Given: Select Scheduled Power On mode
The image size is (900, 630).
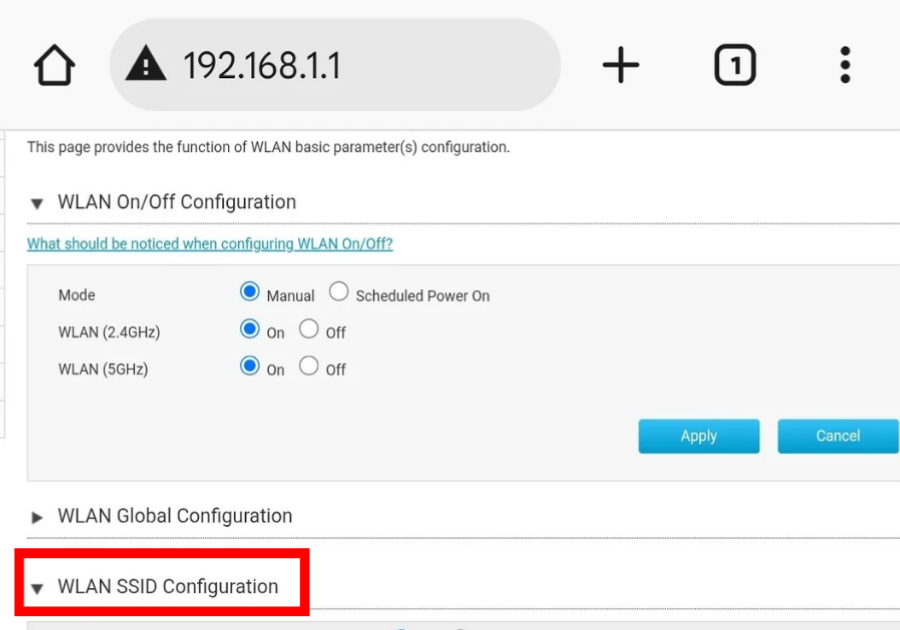Looking at the screenshot, I should point(339,292).
